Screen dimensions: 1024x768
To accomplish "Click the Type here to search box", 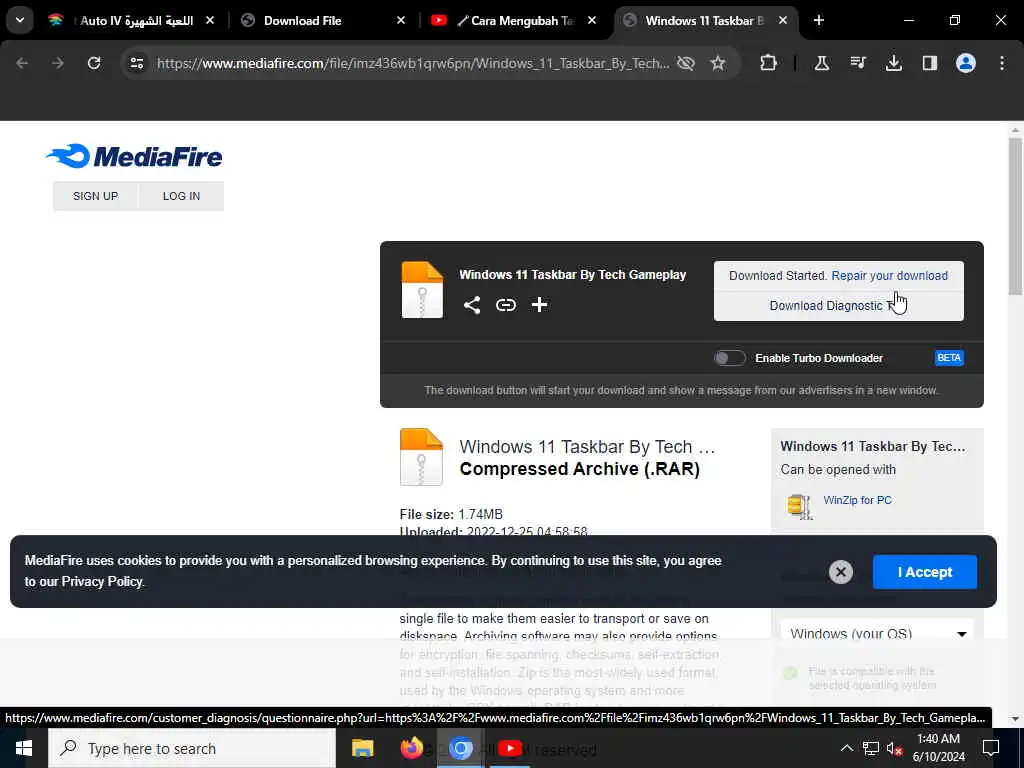I will (x=191, y=748).
